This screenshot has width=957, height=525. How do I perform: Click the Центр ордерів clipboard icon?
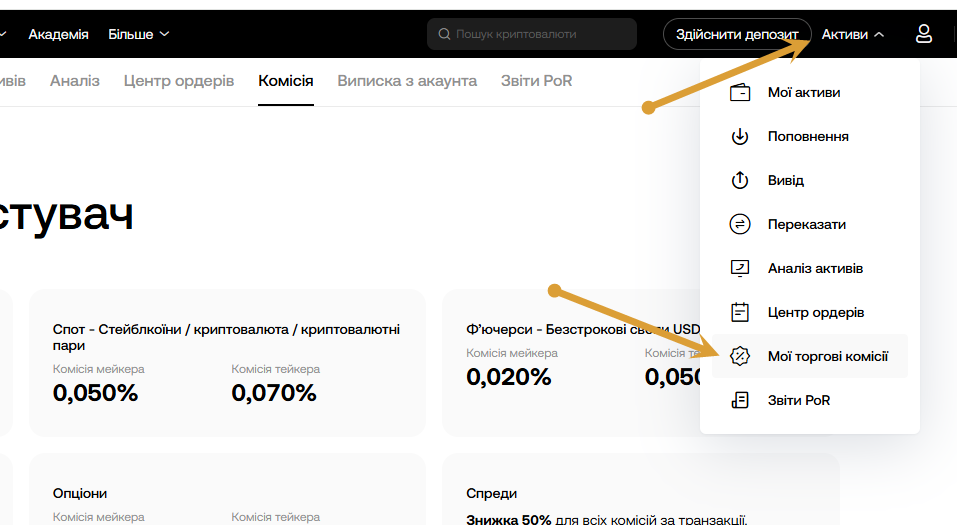coord(740,313)
